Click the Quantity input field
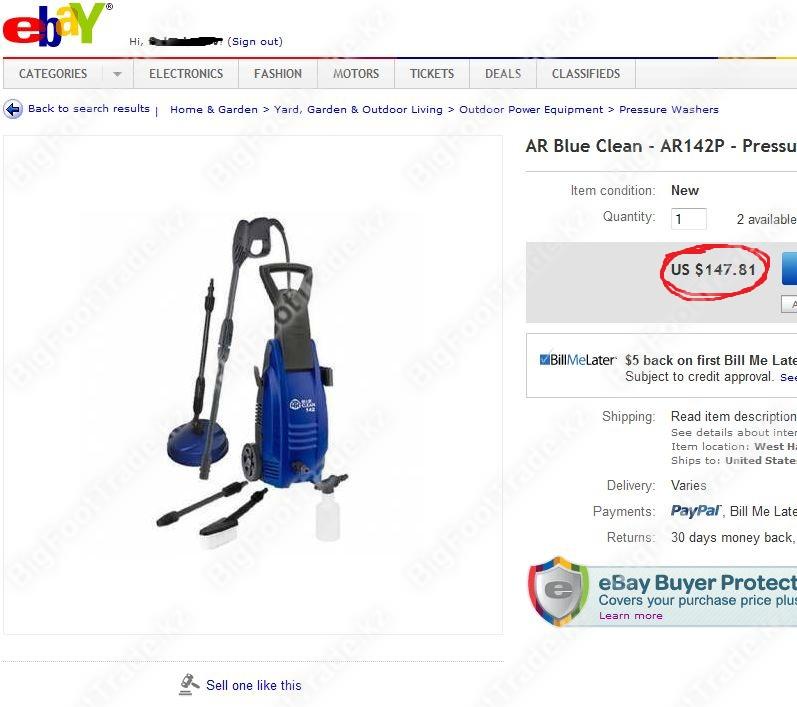 (x=689, y=219)
